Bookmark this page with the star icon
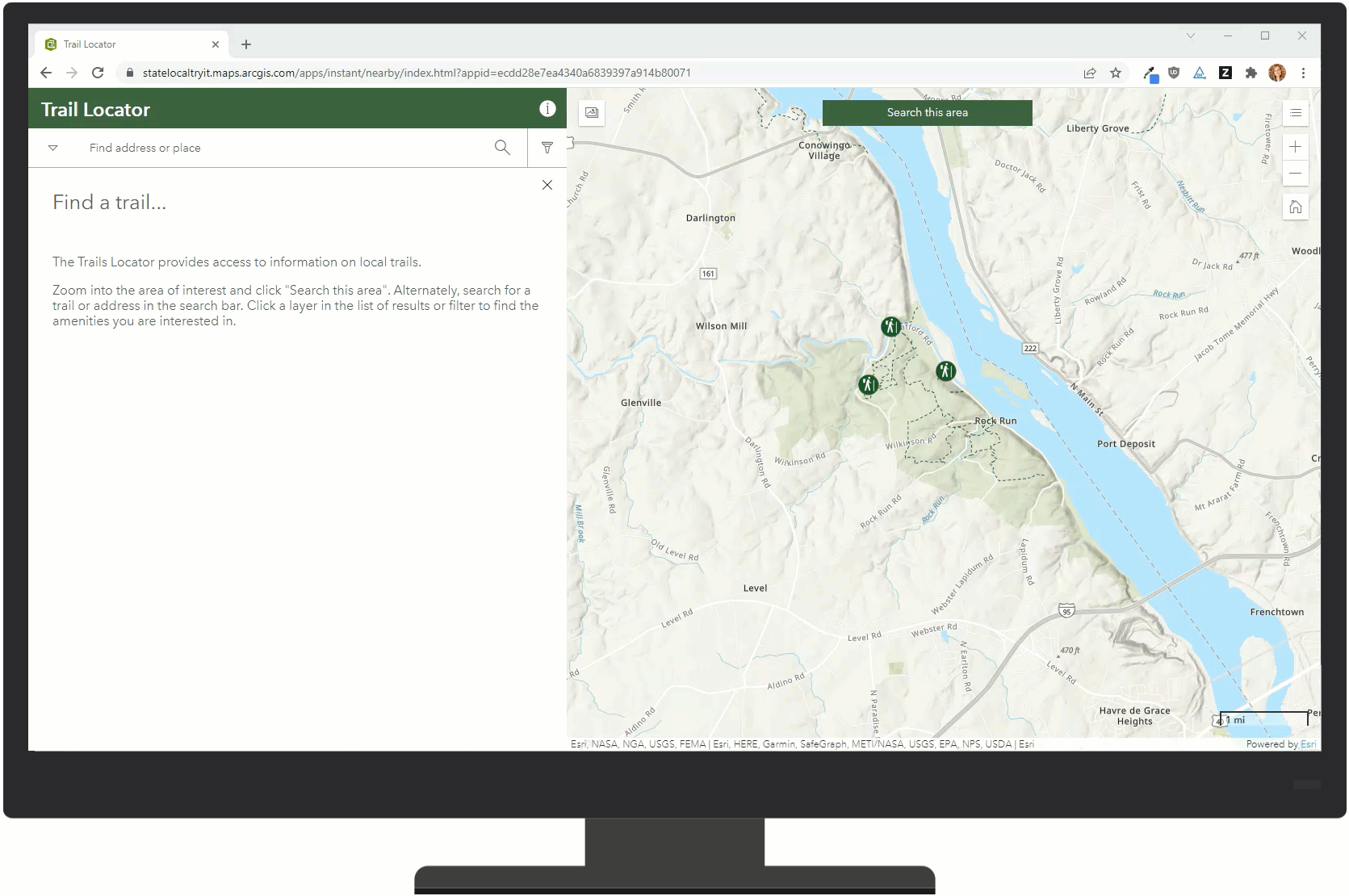The height and width of the screenshot is (896, 1349). [x=1116, y=73]
